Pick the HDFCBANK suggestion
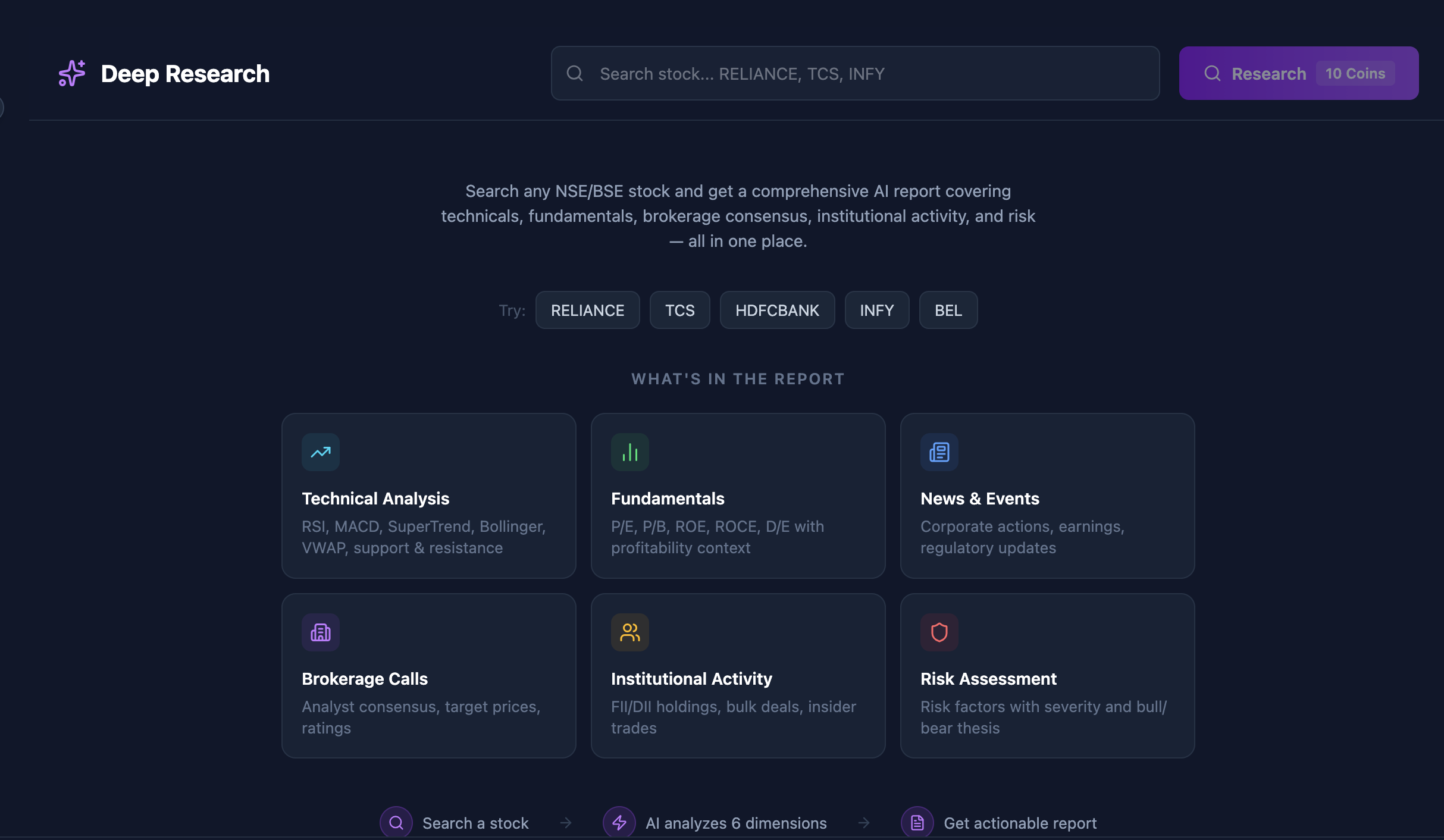 pyautogui.click(x=777, y=310)
